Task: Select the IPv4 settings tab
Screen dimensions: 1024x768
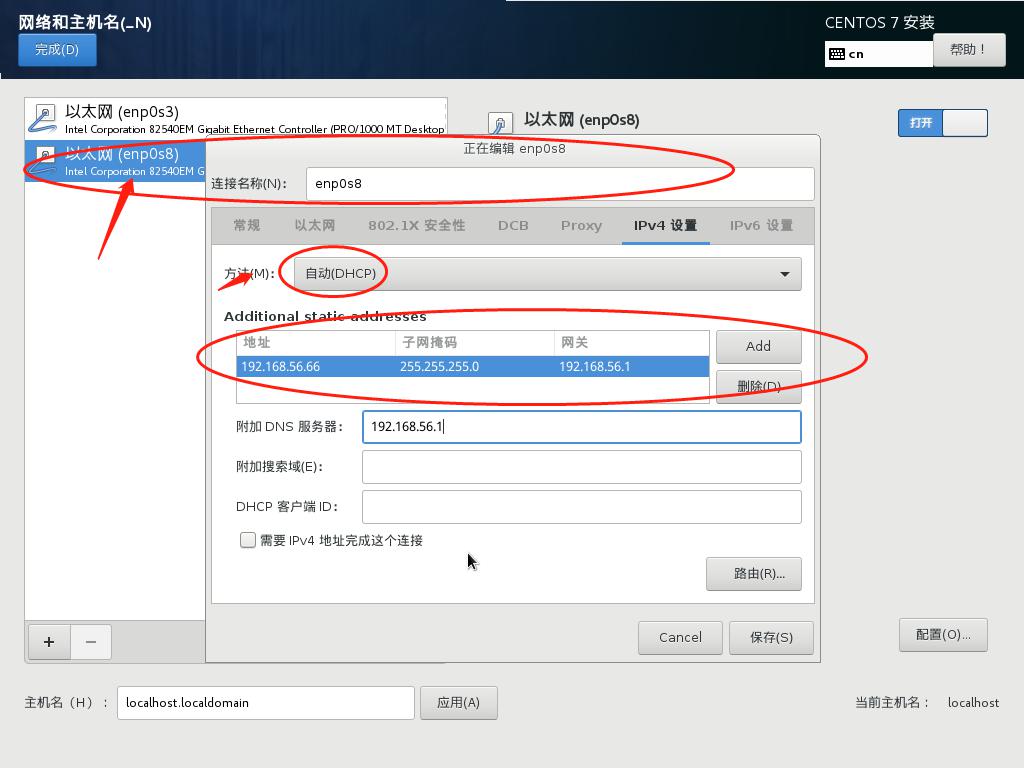Action: pyautogui.click(x=665, y=225)
